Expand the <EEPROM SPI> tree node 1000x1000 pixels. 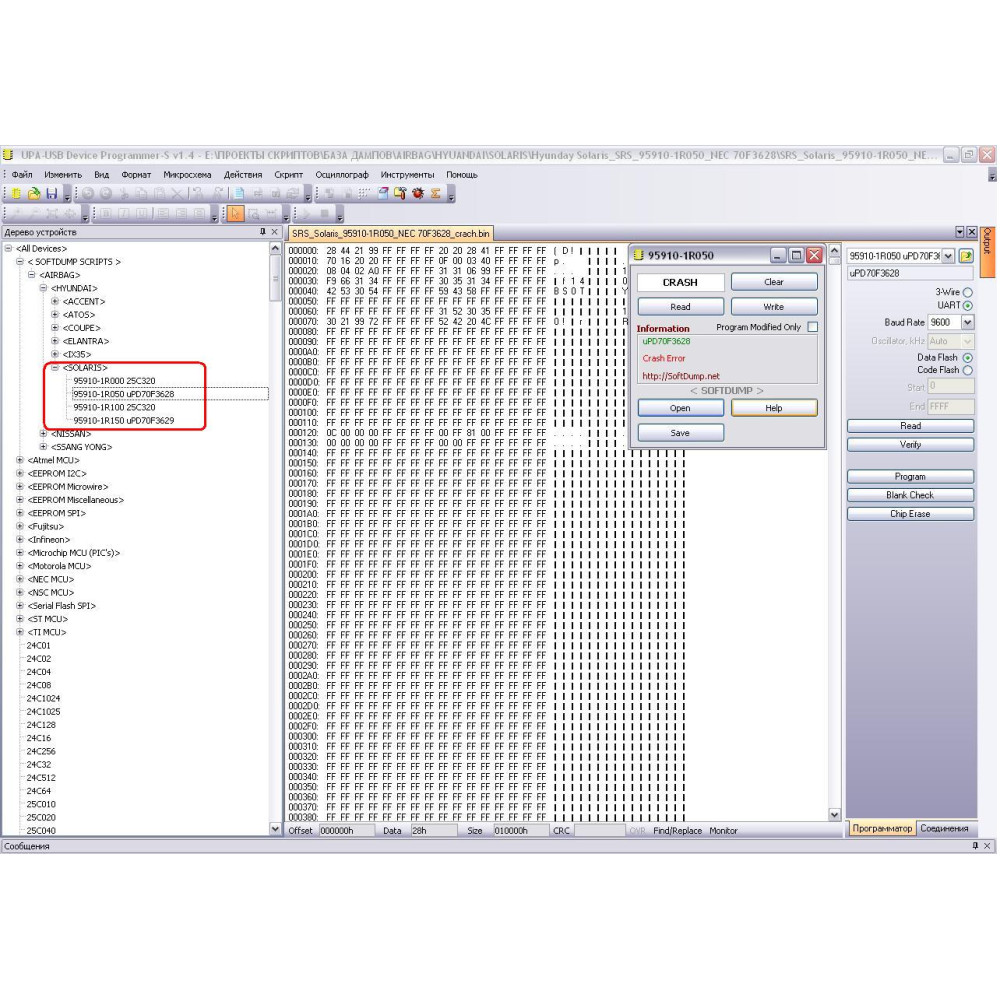coord(20,513)
